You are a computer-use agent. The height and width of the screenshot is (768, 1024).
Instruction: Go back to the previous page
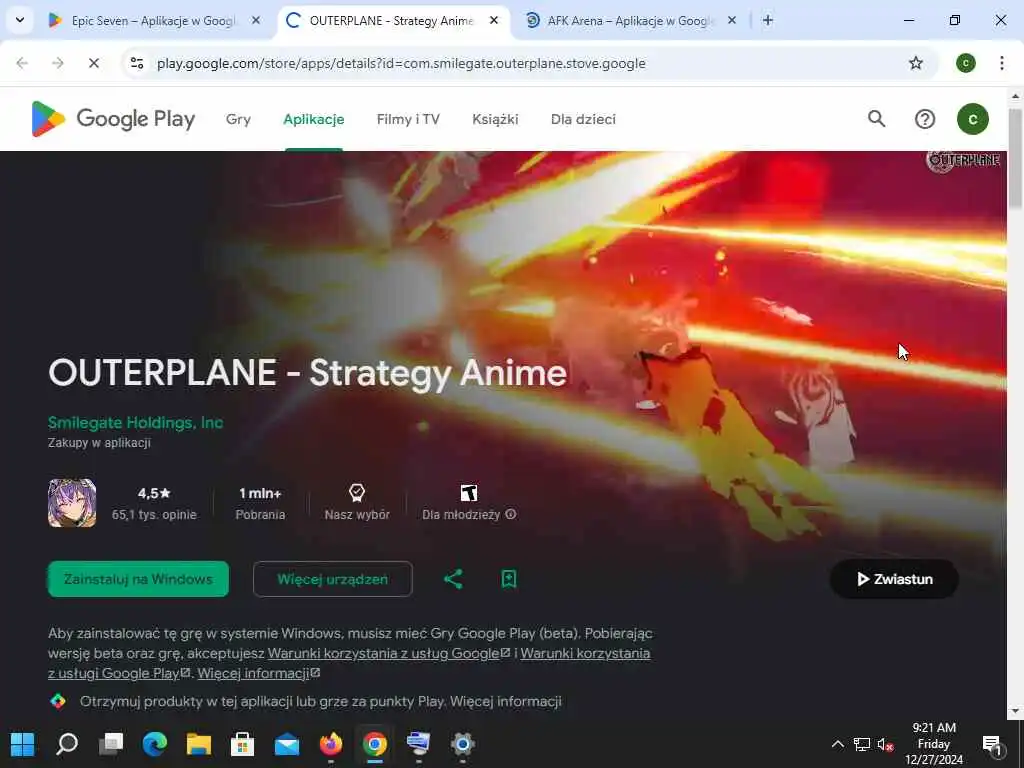22,63
